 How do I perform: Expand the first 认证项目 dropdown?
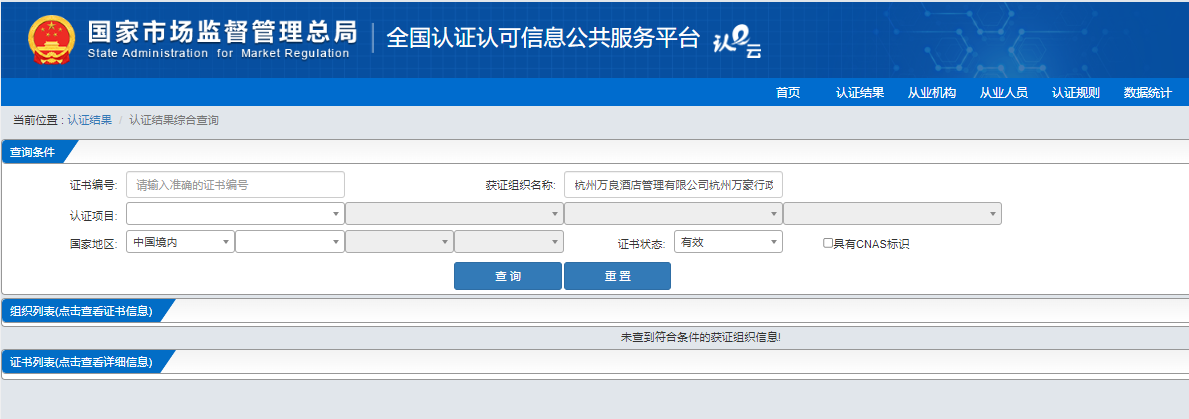[x=236, y=214]
